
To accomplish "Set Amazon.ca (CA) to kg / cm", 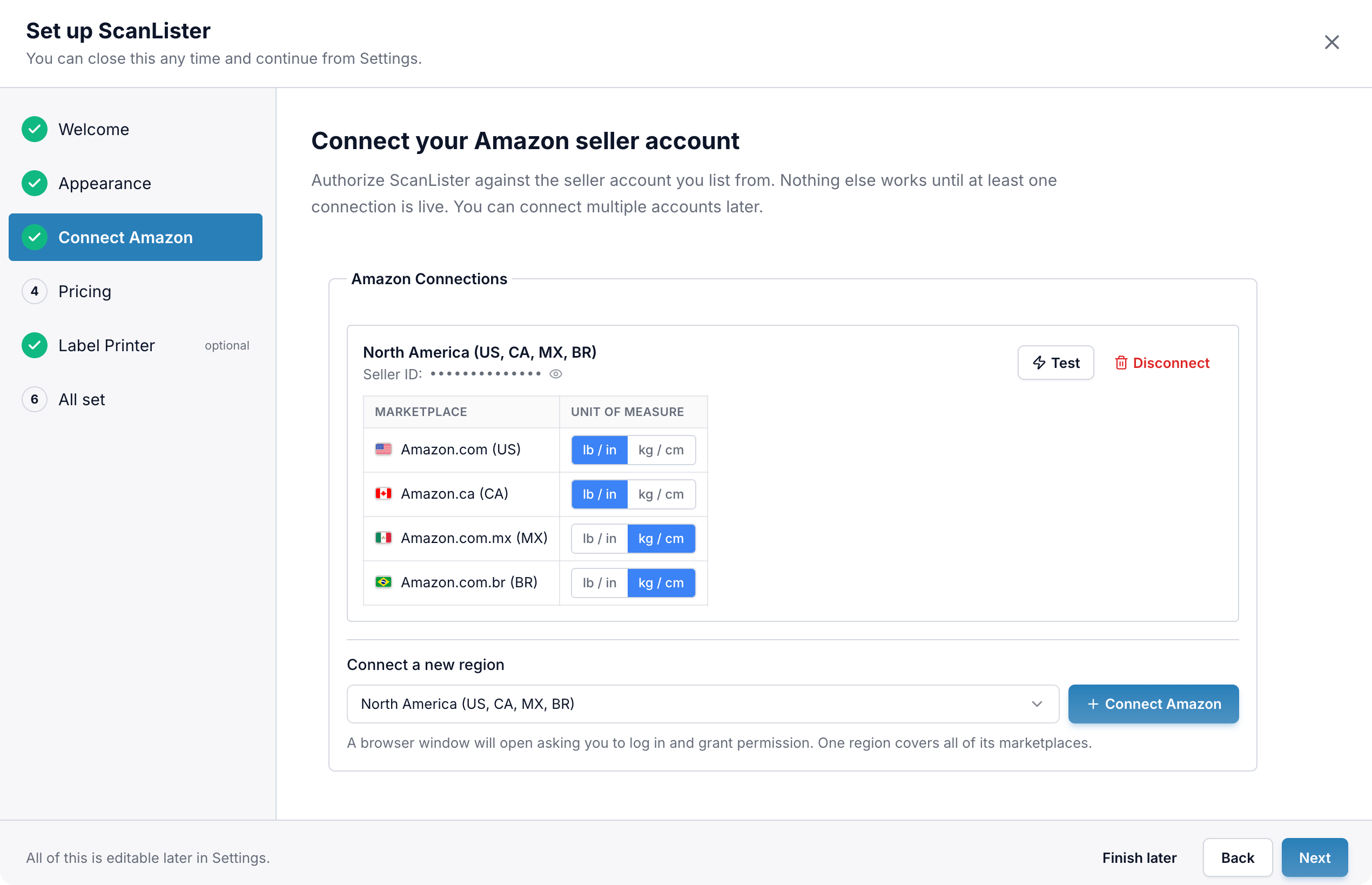I will (x=661, y=494).
